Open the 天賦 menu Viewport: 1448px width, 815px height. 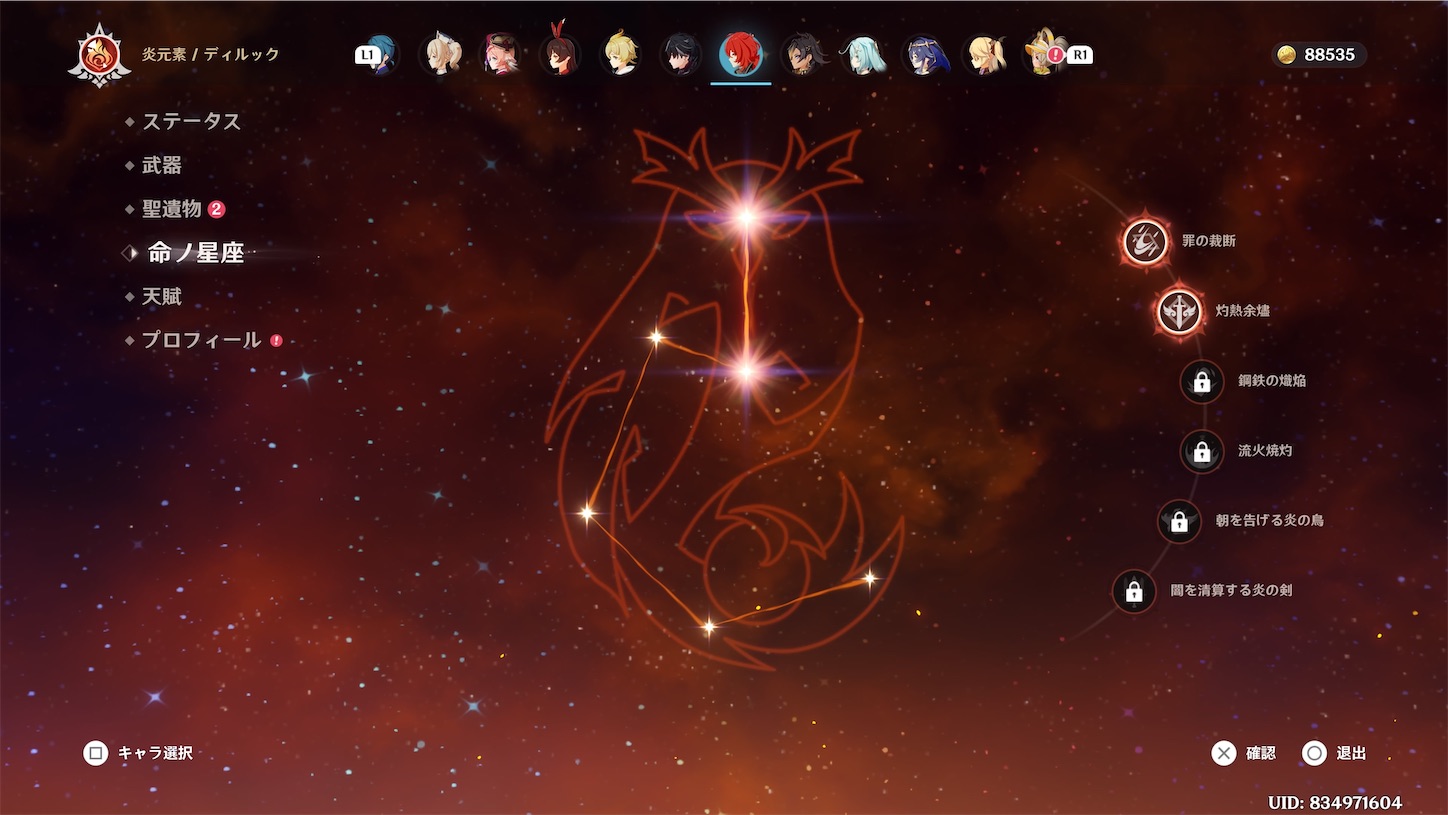coord(162,297)
